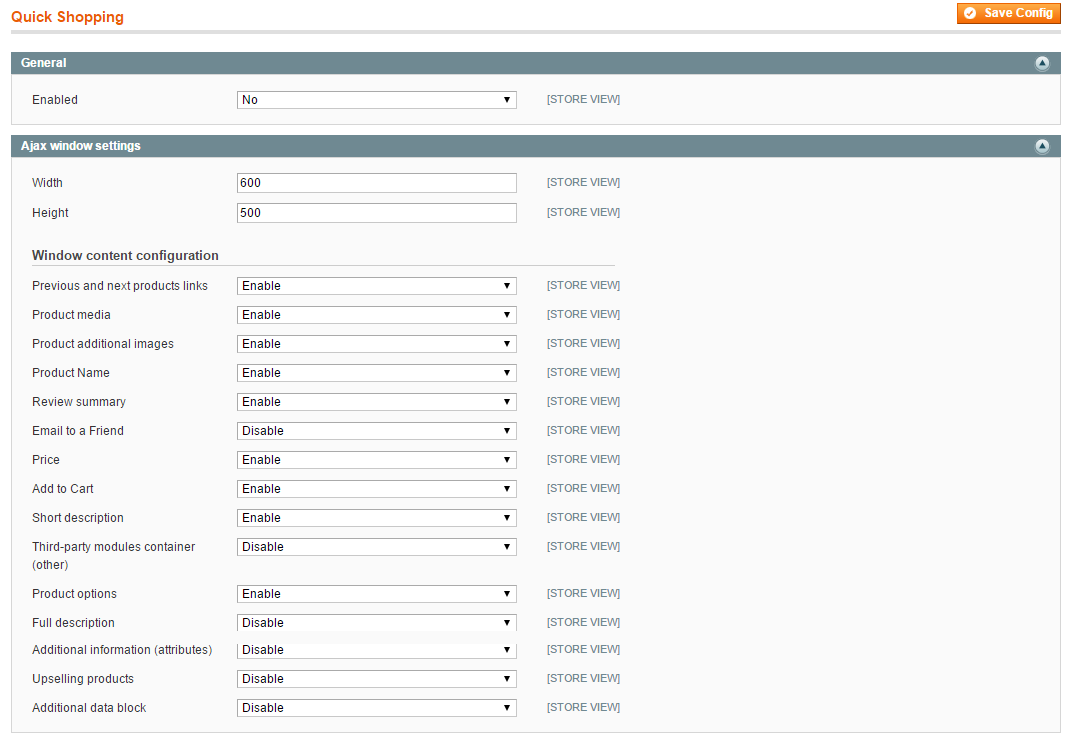This screenshot has width=1074, height=744.
Task: Open the Product media dropdown
Action: [377, 315]
